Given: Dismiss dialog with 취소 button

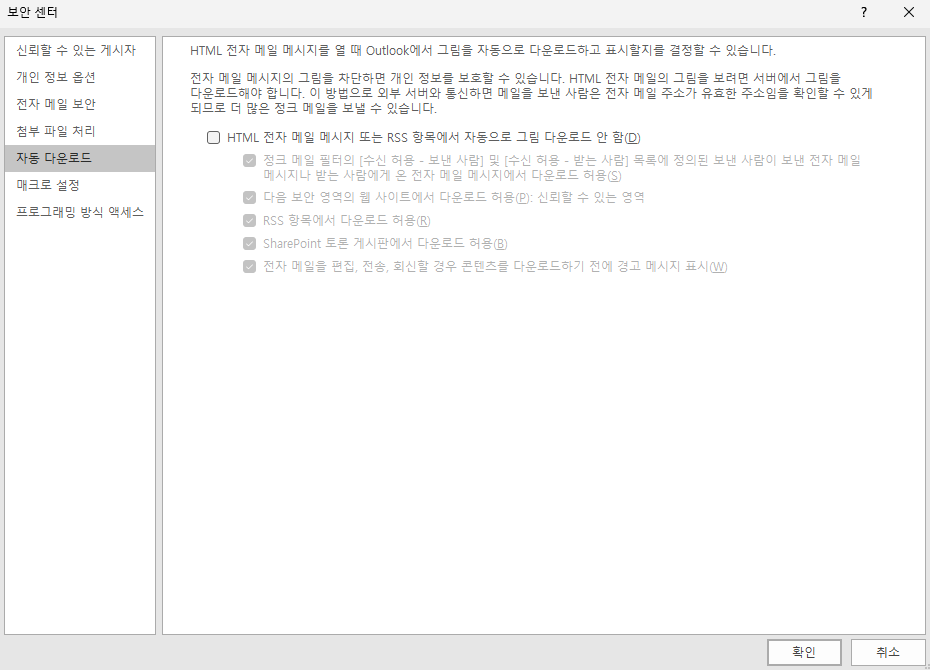Looking at the screenshot, I should [888, 652].
